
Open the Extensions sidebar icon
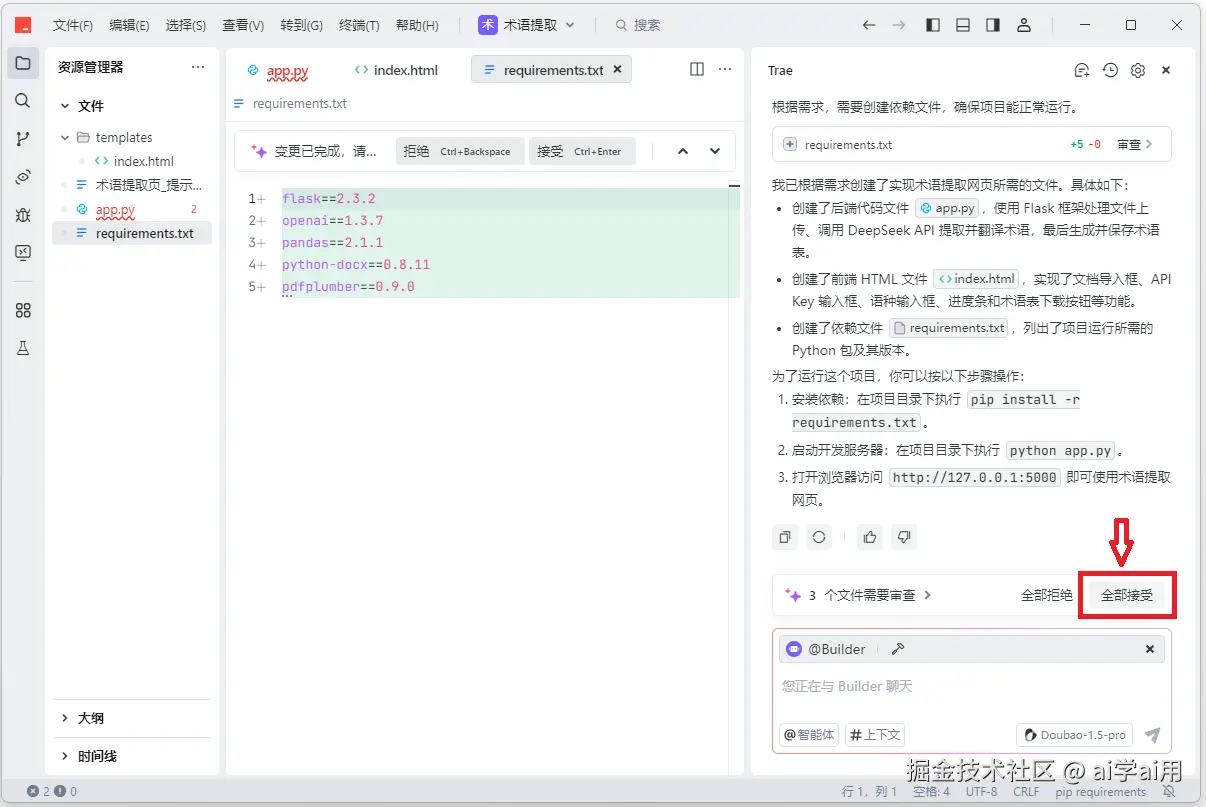(x=22, y=310)
